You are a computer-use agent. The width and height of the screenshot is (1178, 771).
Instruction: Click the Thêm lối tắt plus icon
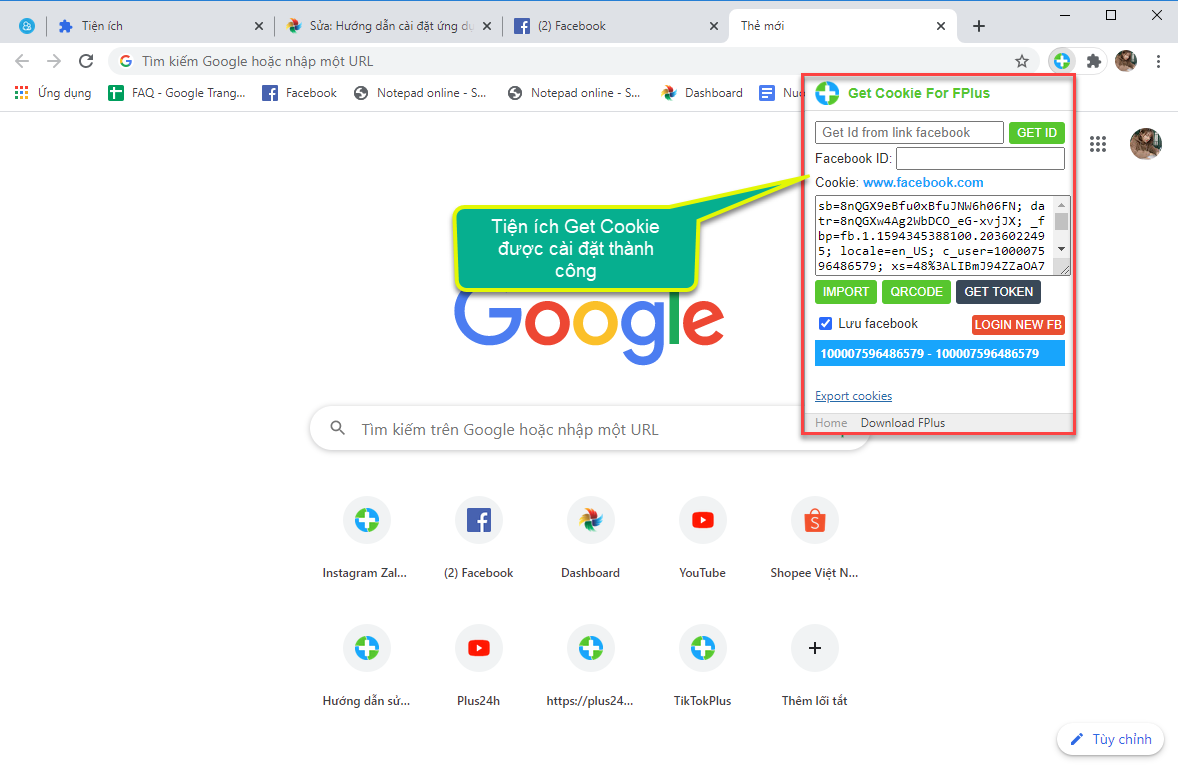click(814, 648)
